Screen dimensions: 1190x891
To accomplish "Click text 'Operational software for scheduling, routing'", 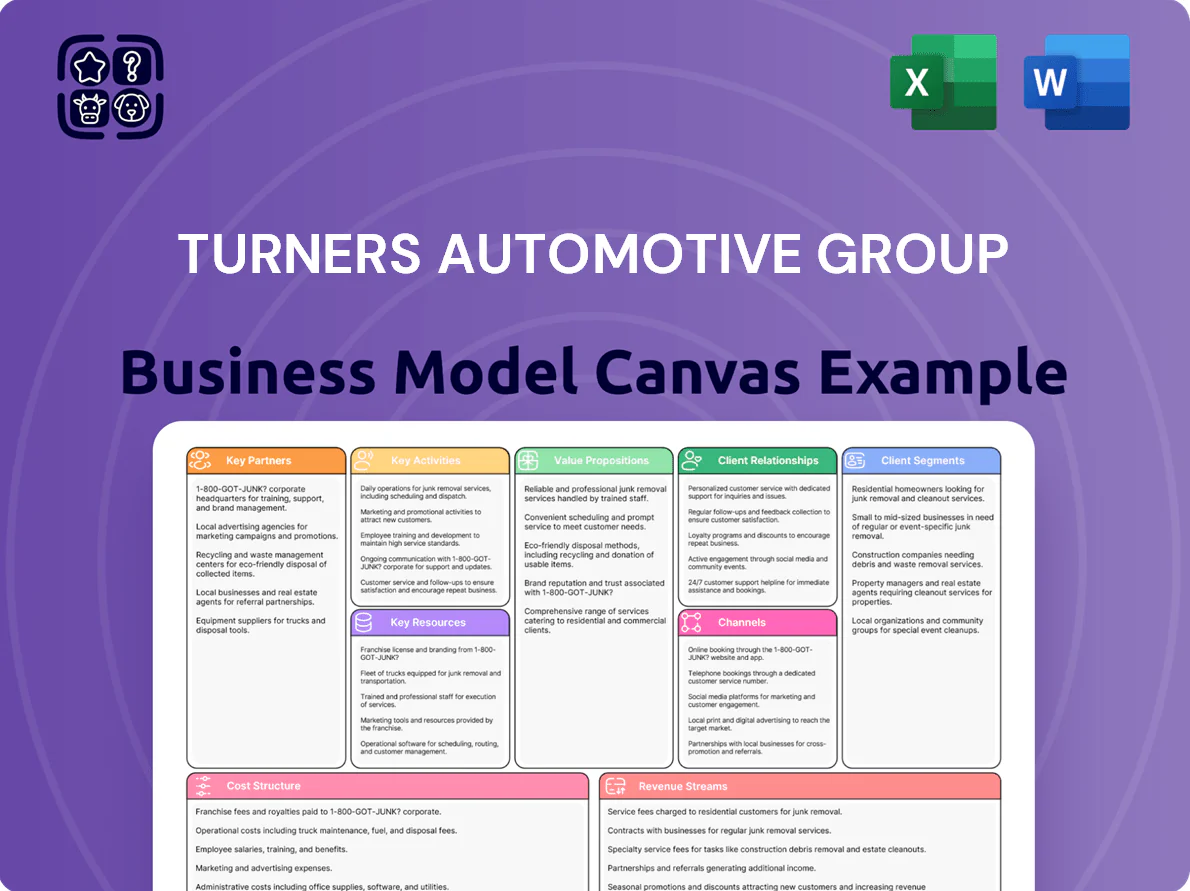I will (430, 748).
